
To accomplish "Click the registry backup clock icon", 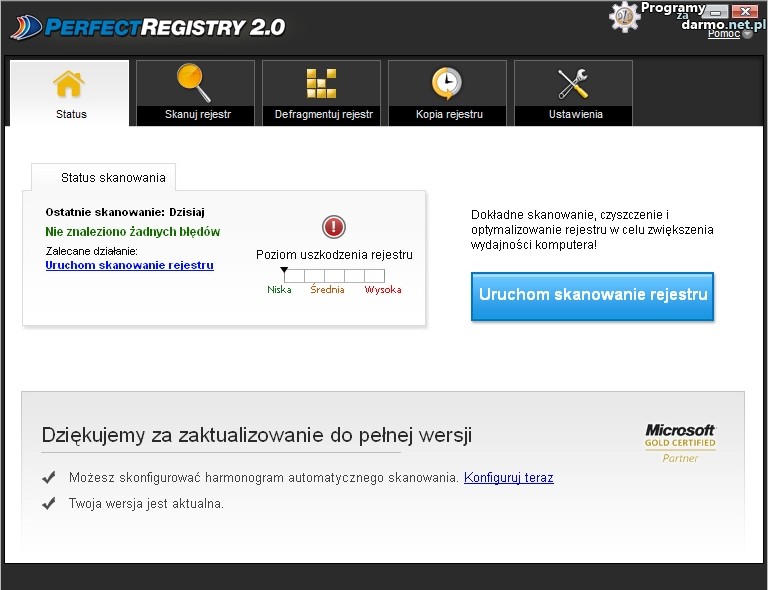I will pyautogui.click(x=447, y=83).
